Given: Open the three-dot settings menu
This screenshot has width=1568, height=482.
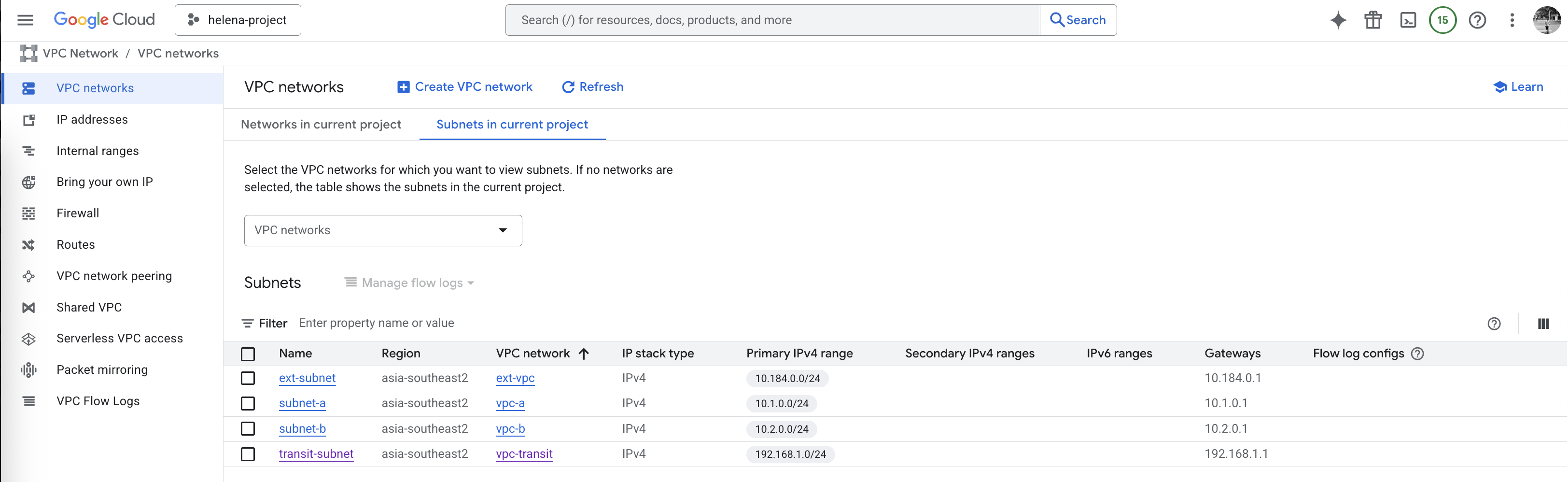Looking at the screenshot, I should pos(1512,20).
